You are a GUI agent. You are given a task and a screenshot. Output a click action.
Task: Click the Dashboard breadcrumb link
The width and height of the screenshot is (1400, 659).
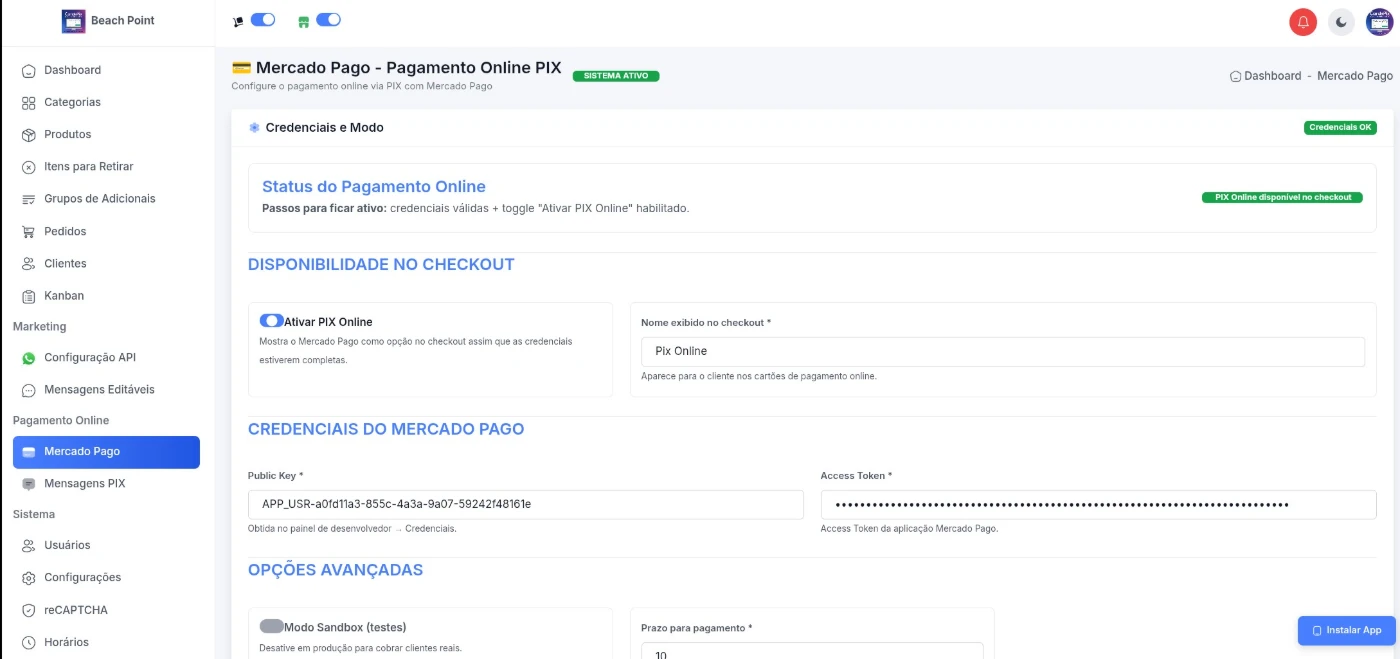pyautogui.click(x=1272, y=76)
